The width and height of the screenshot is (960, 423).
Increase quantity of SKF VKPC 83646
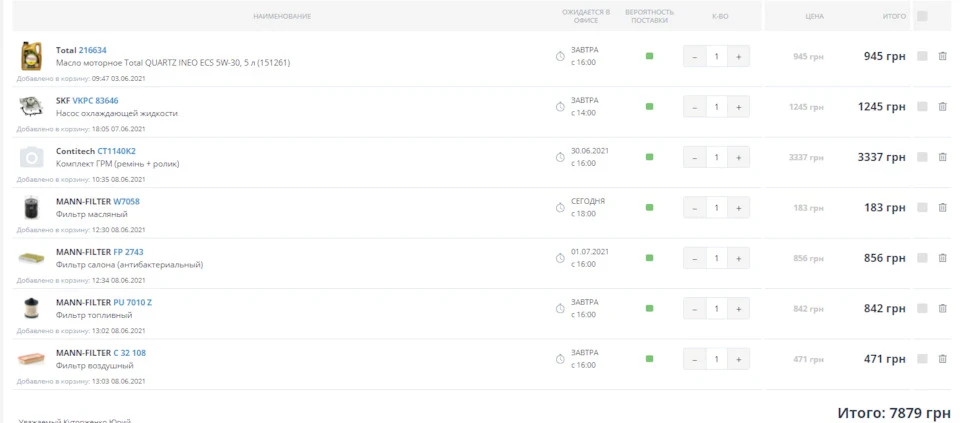[x=738, y=107]
